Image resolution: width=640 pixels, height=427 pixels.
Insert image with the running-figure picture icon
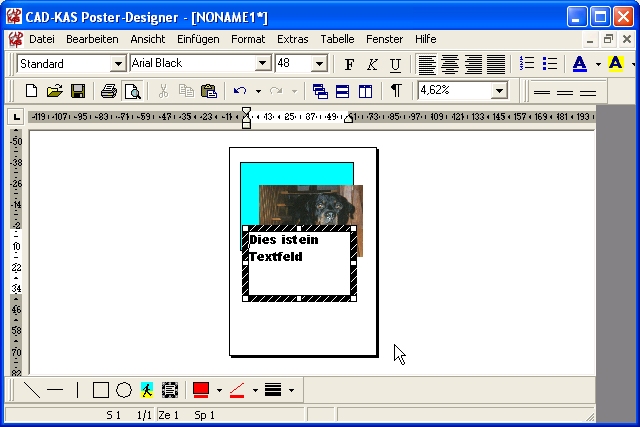[x=147, y=390]
